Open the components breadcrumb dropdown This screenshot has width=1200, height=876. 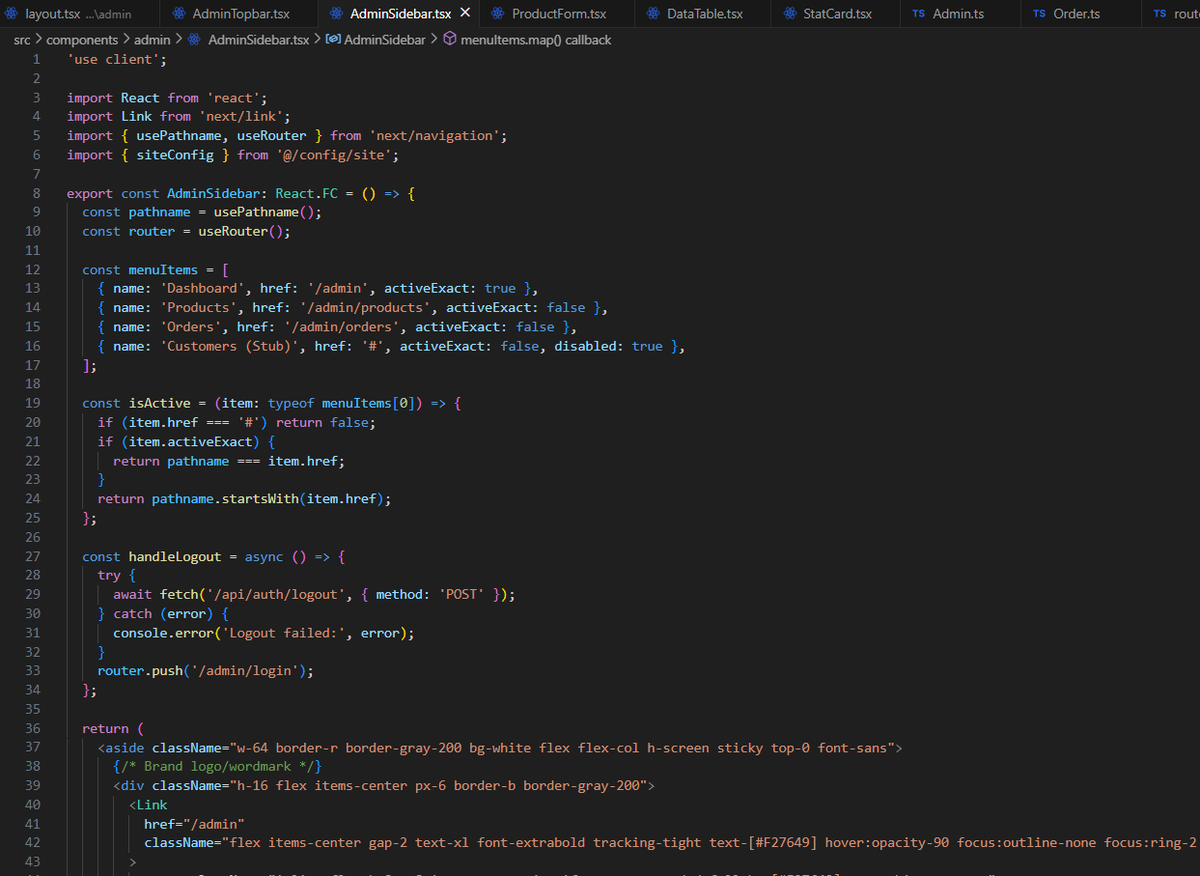[82, 40]
